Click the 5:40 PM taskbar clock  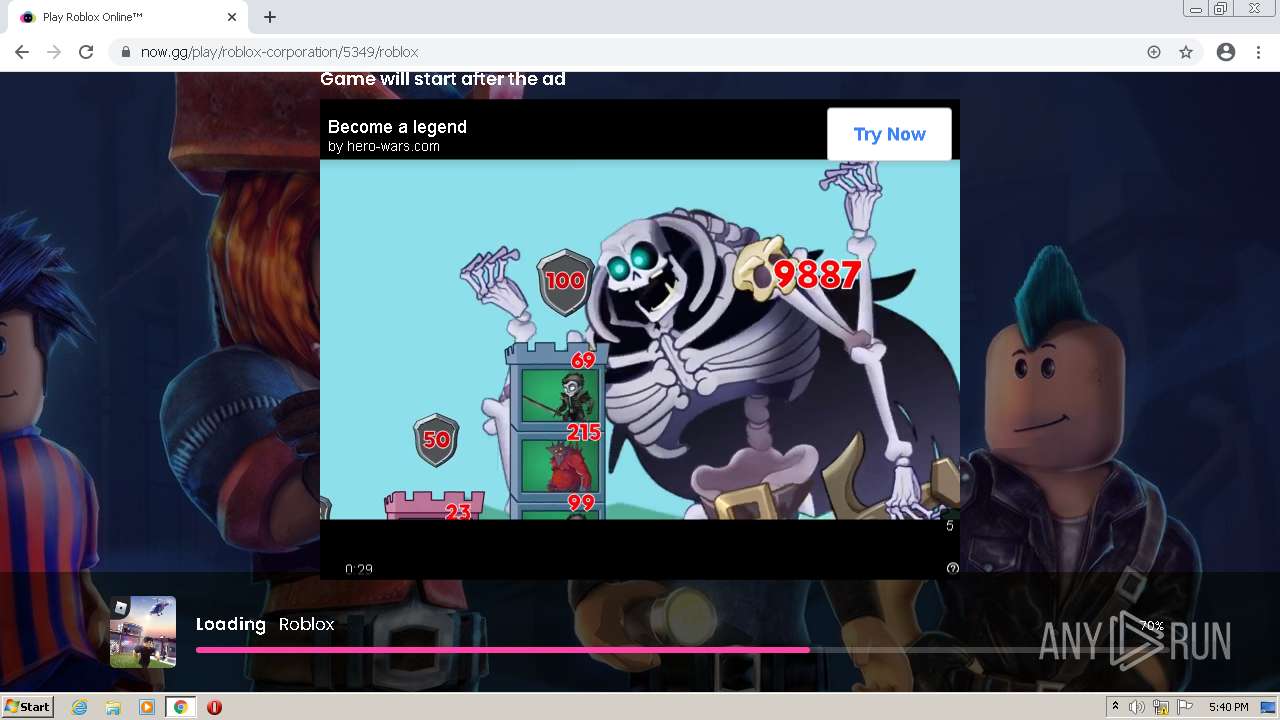[x=1228, y=707]
